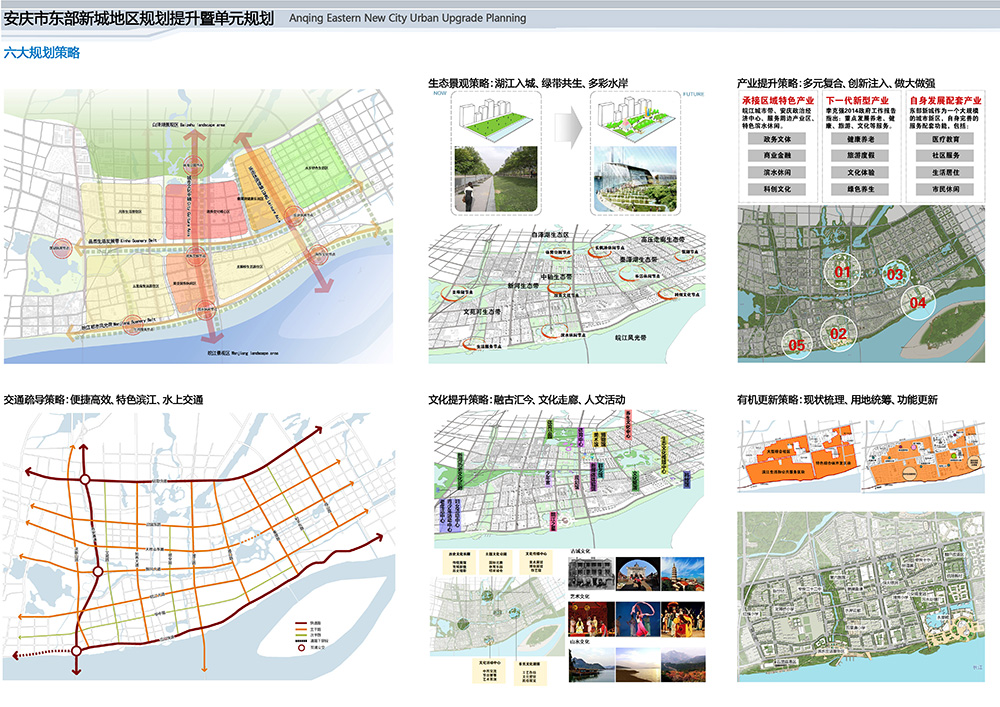Click the heading '交通疏导策略：便捷高效、特色滨江、水上交通'
This screenshot has width=1000, height=707.
[103, 400]
